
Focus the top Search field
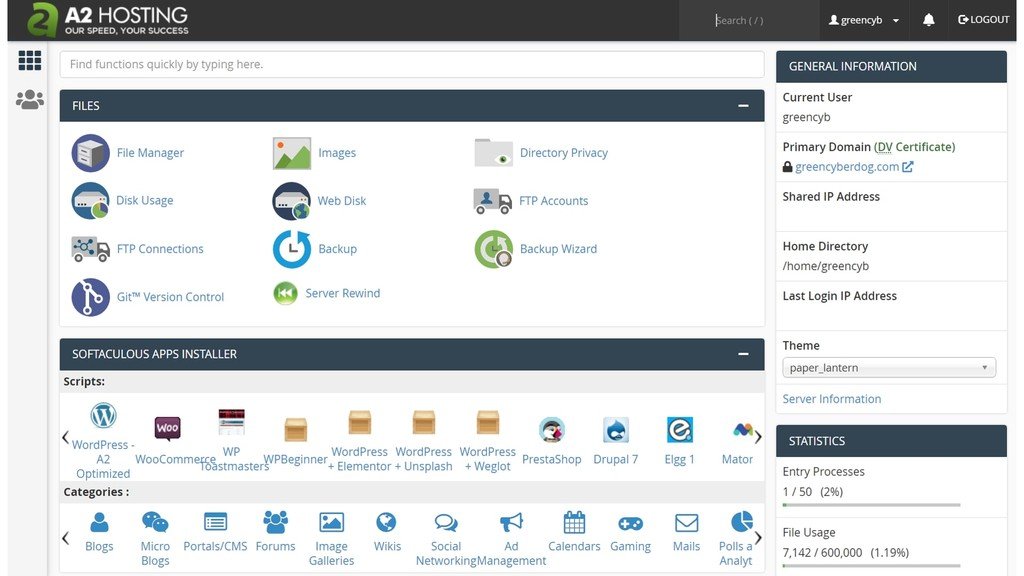[x=748, y=20]
